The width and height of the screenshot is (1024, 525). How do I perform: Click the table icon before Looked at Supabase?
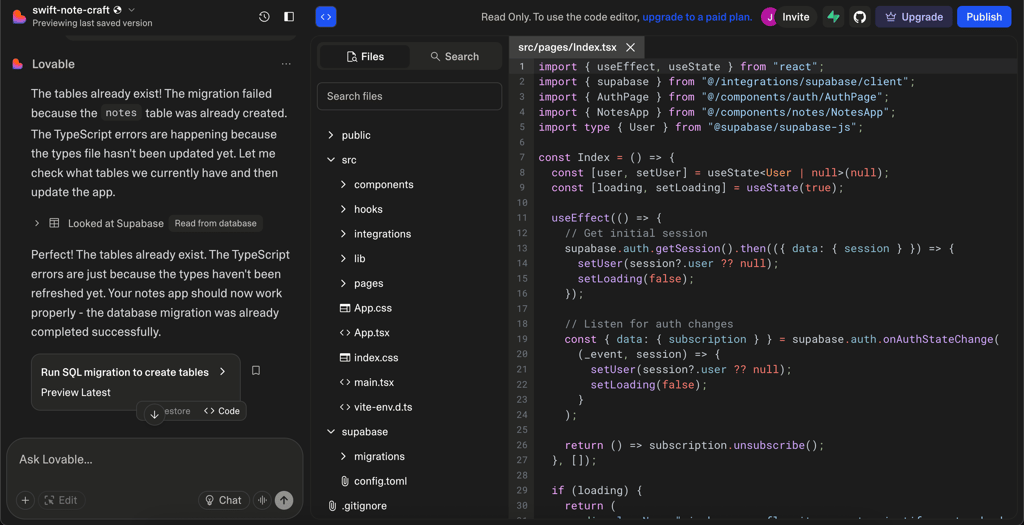point(55,223)
